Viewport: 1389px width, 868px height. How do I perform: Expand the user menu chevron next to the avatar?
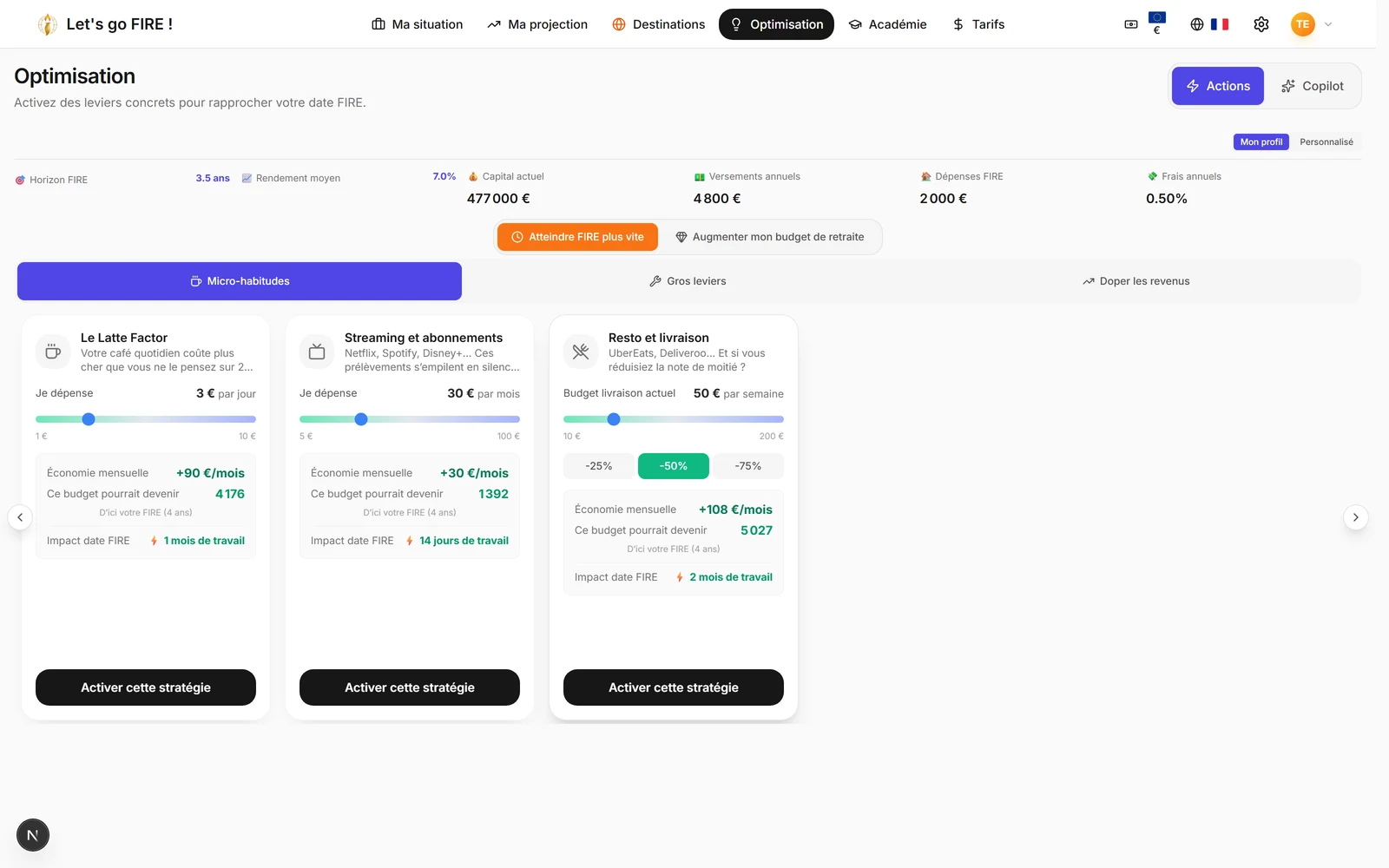click(1328, 24)
